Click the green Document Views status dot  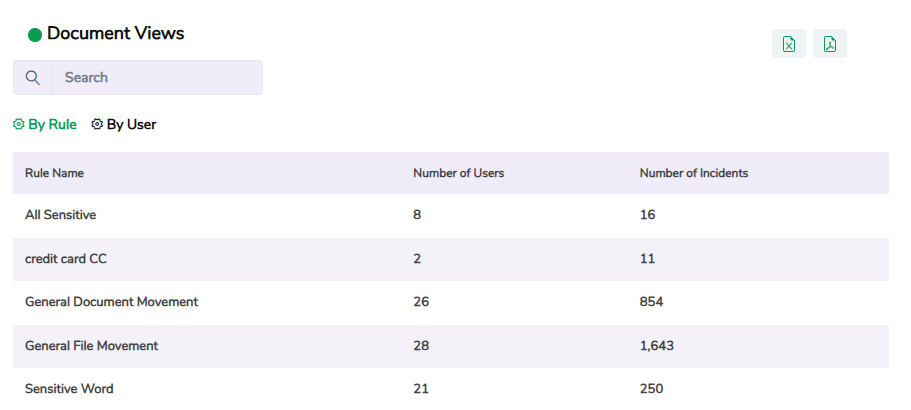(x=35, y=35)
